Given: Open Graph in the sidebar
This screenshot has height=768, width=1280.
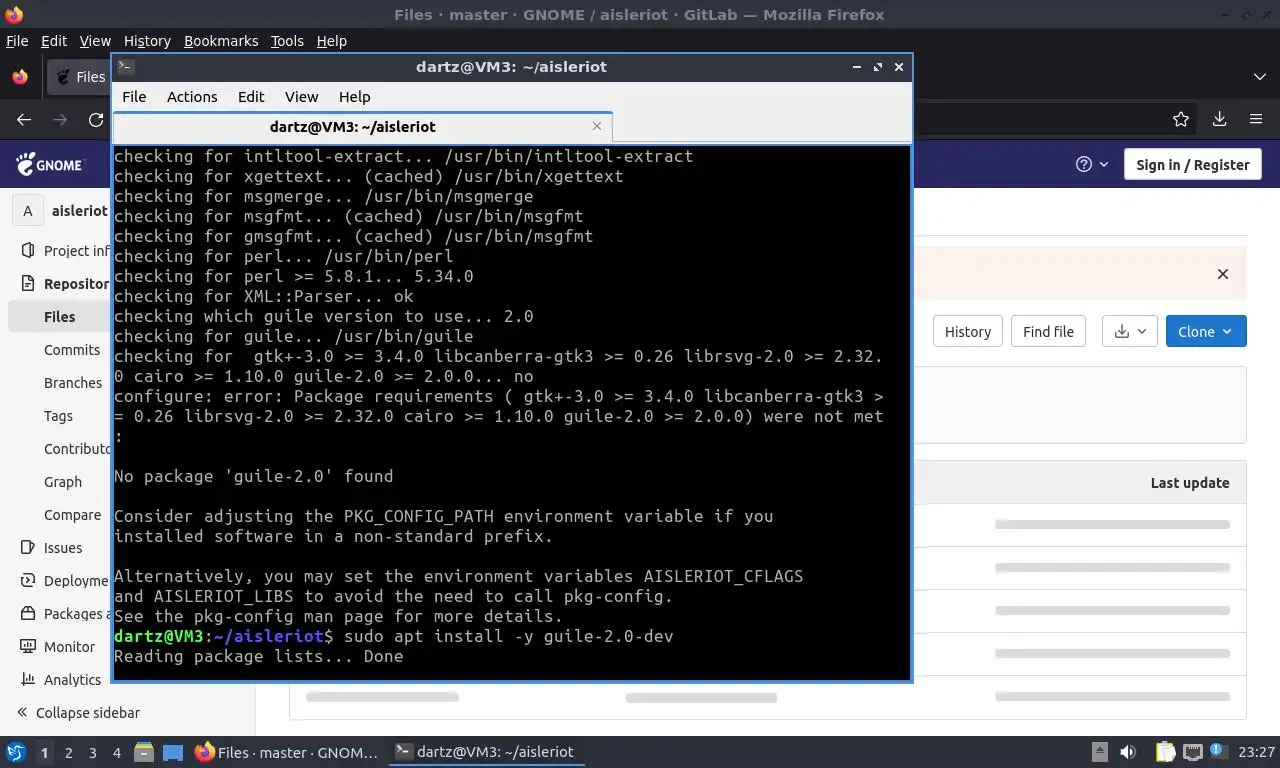Looking at the screenshot, I should click(63, 482).
